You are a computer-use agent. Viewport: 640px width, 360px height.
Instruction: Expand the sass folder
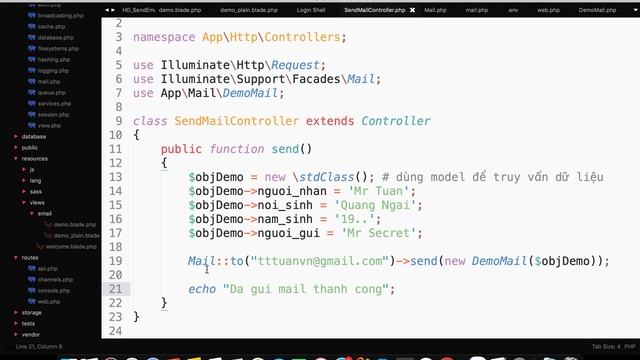click(24, 191)
